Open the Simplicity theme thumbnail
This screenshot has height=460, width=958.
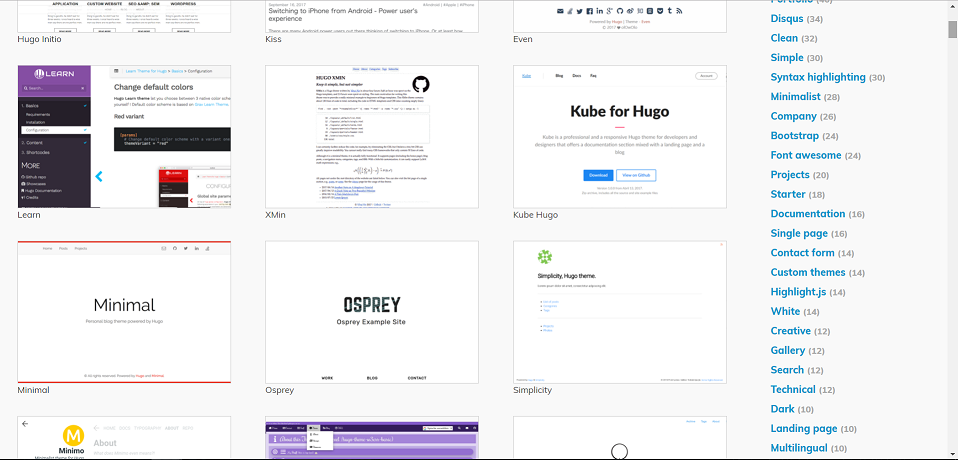click(x=620, y=312)
